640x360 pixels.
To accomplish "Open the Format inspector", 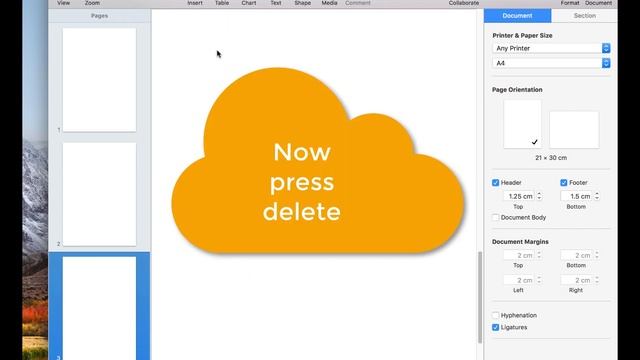I will [x=570, y=3].
